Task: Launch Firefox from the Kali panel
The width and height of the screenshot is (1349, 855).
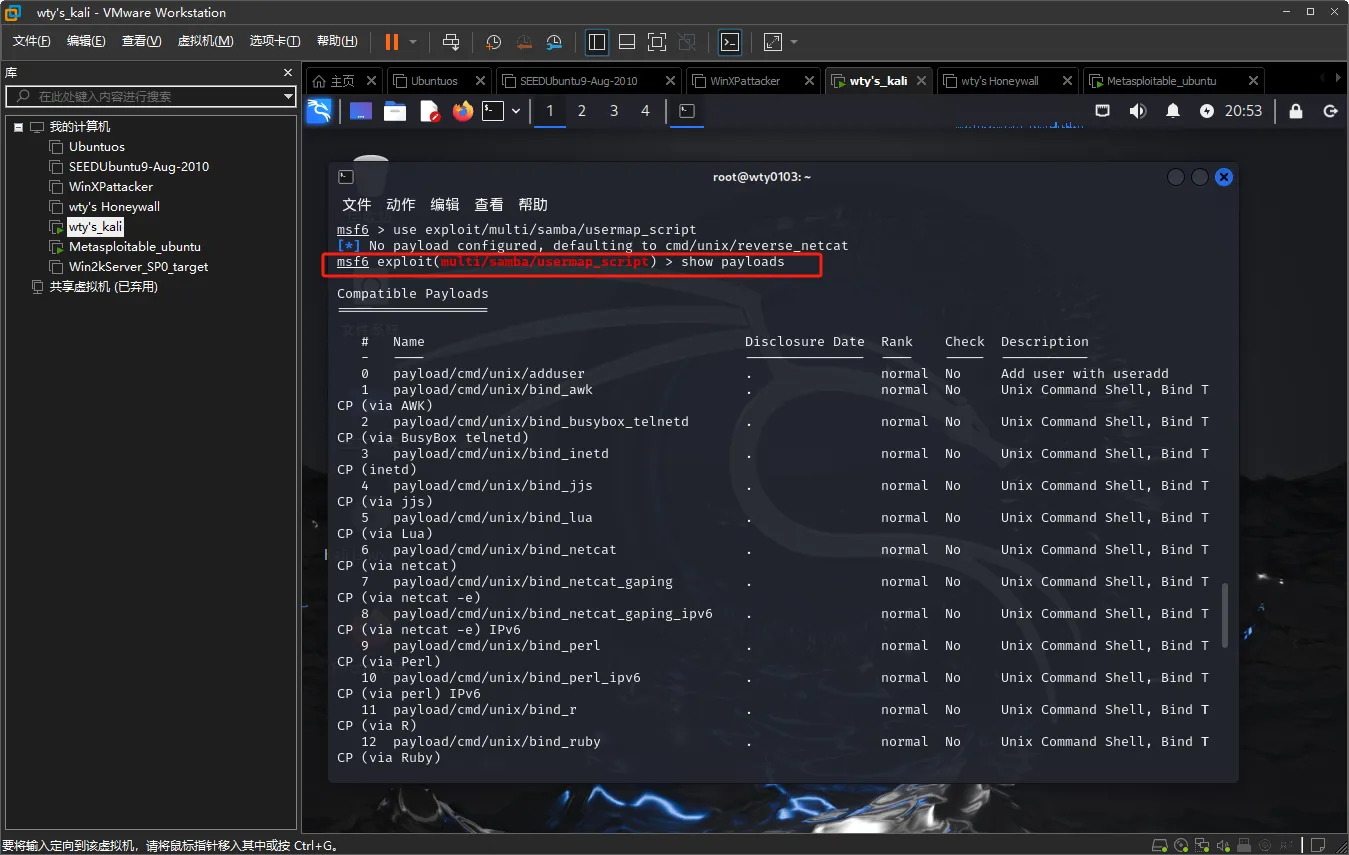Action: (x=462, y=111)
